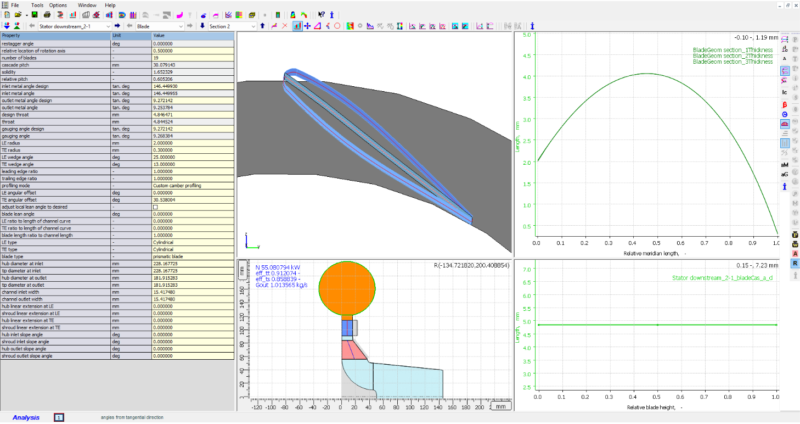Click the blue theta icon in right sidebar
The width and height of the screenshot is (800, 424).
point(785,114)
